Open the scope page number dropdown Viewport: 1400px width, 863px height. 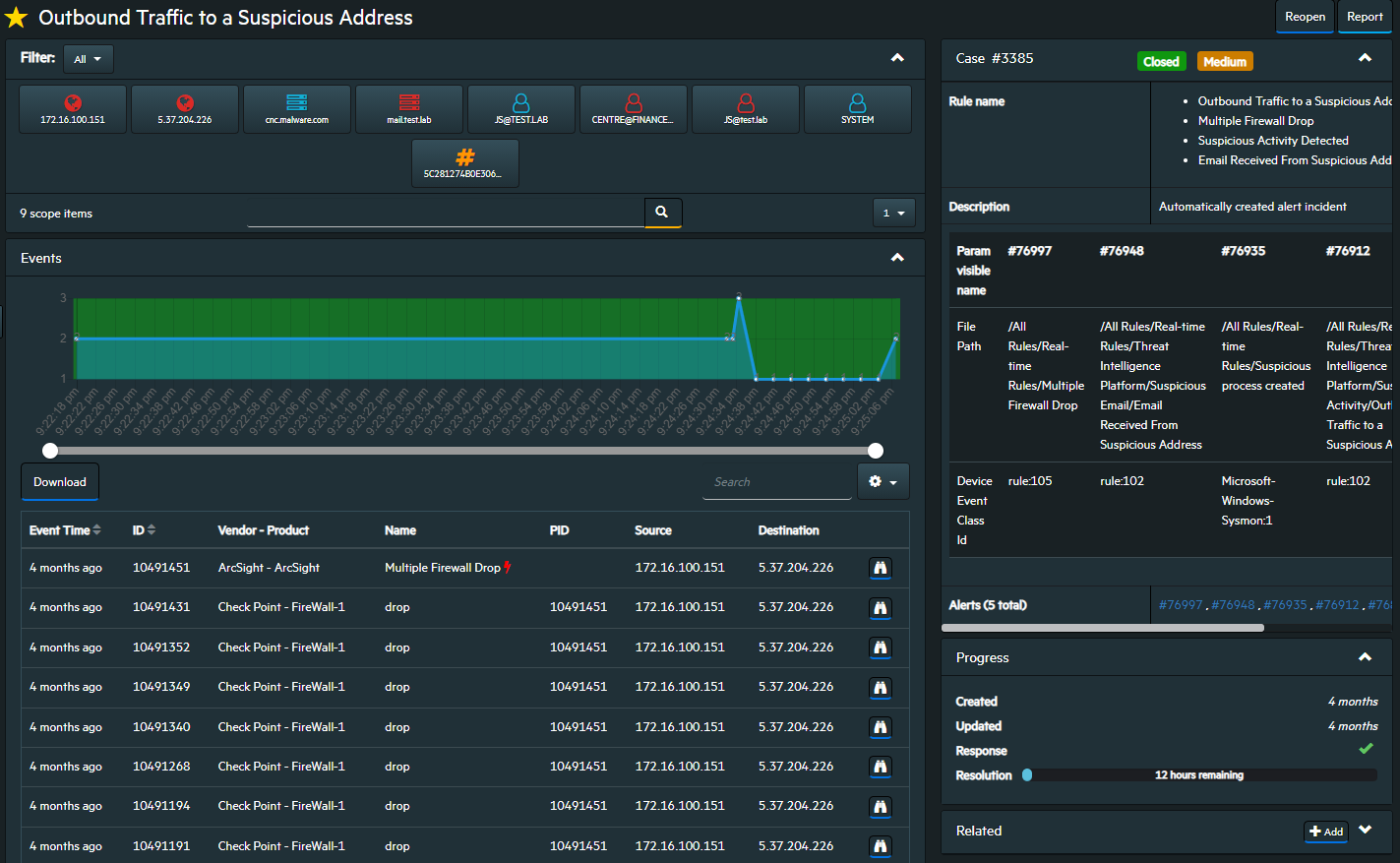tap(893, 213)
